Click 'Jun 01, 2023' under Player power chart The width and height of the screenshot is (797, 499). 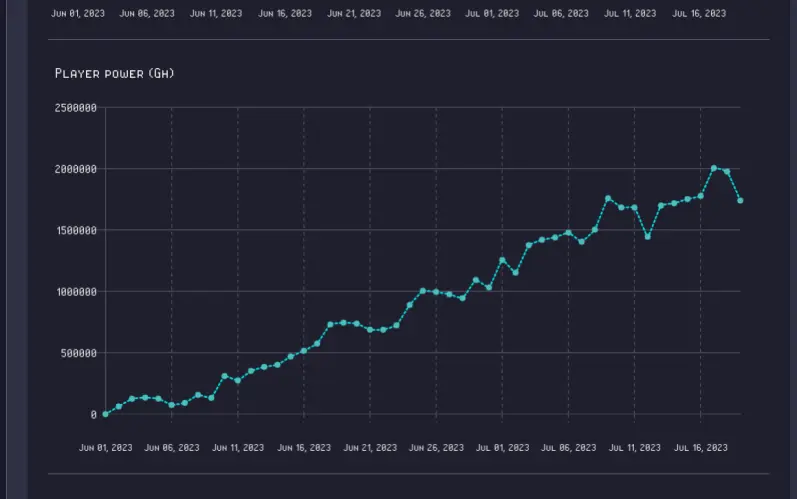click(106, 448)
